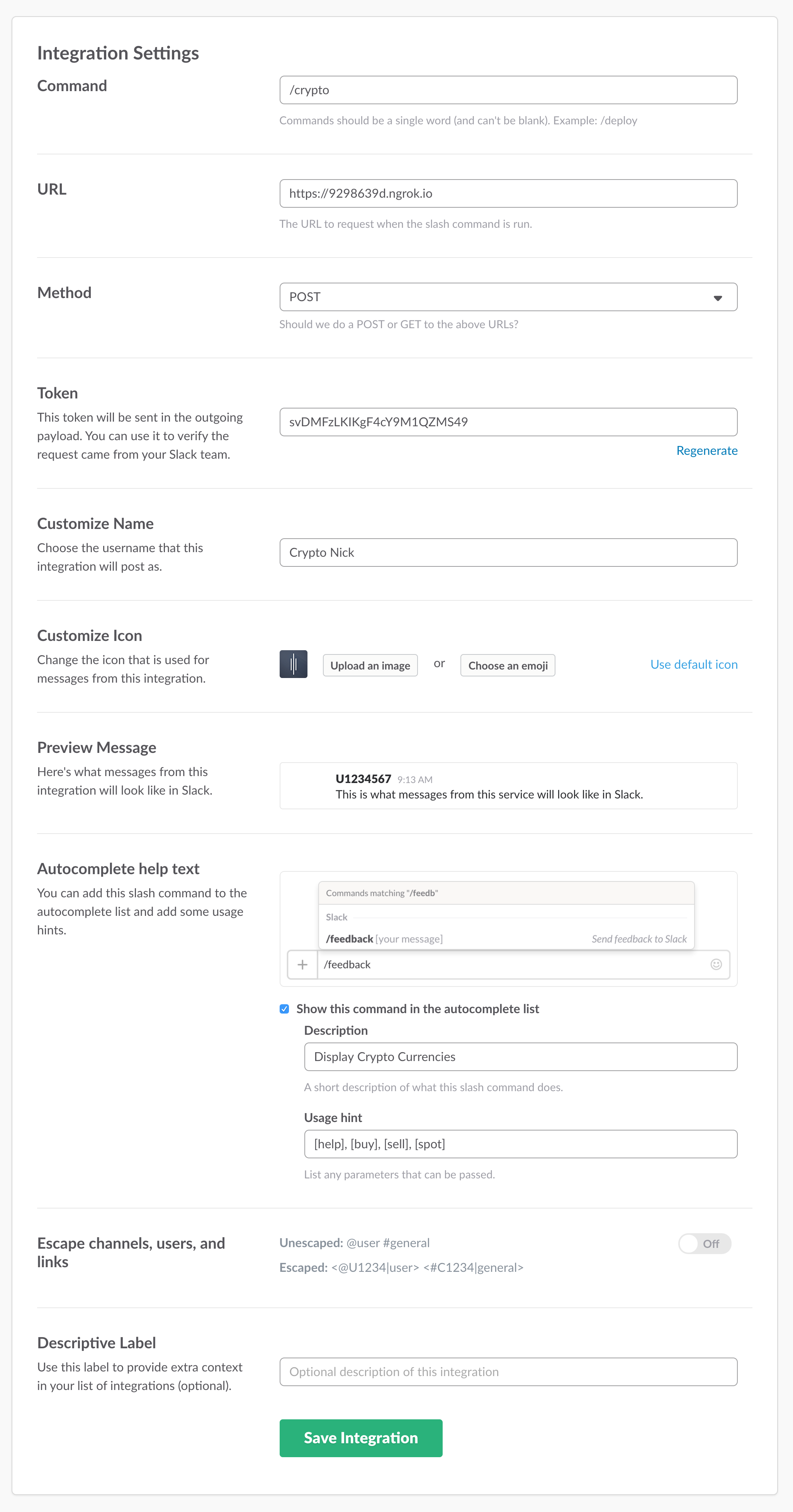Click the Save Integration button
Image resolution: width=793 pixels, height=1512 pixels.
[x=361, y=1437]
